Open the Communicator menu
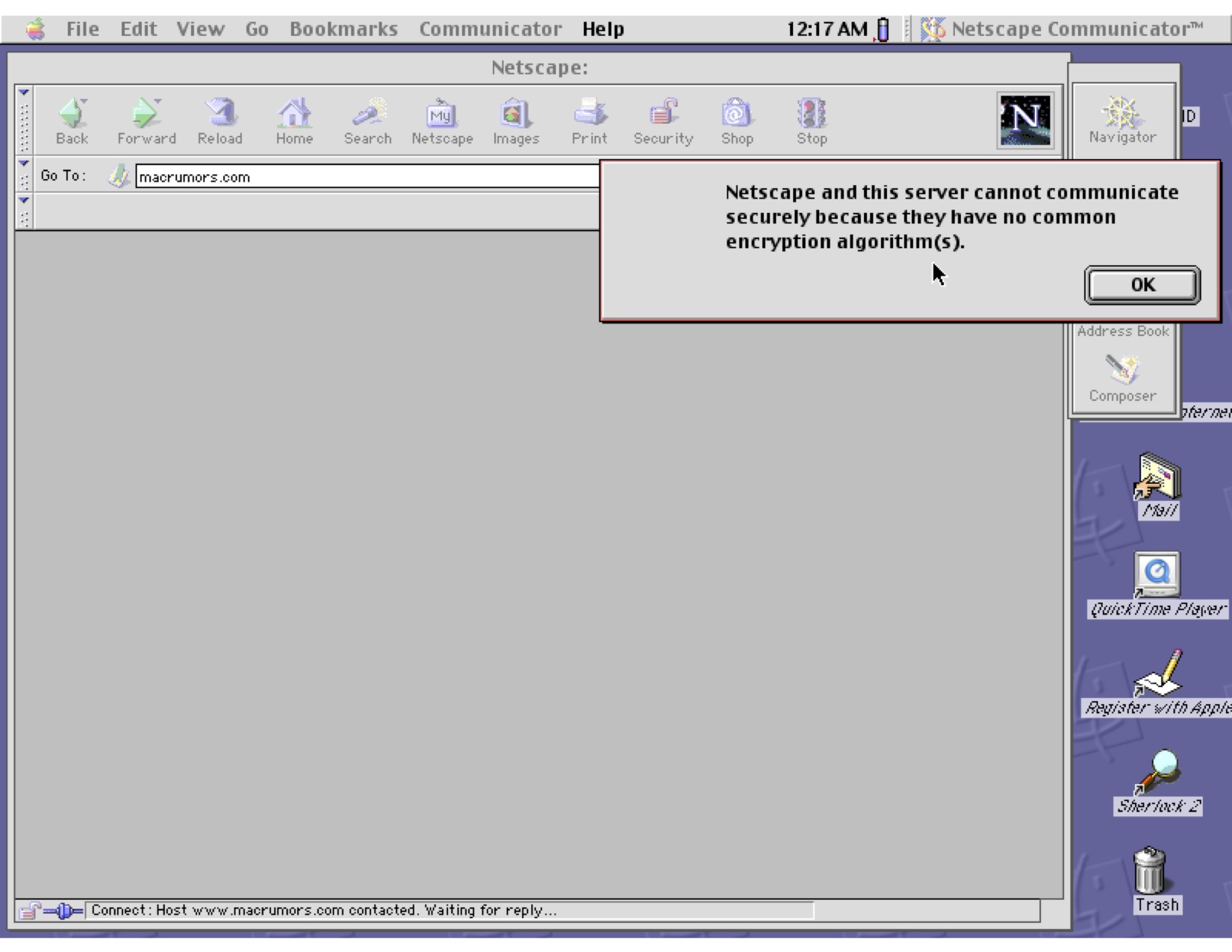The height and width of the screenshot is (952, 1232). [x=490, y=29]
